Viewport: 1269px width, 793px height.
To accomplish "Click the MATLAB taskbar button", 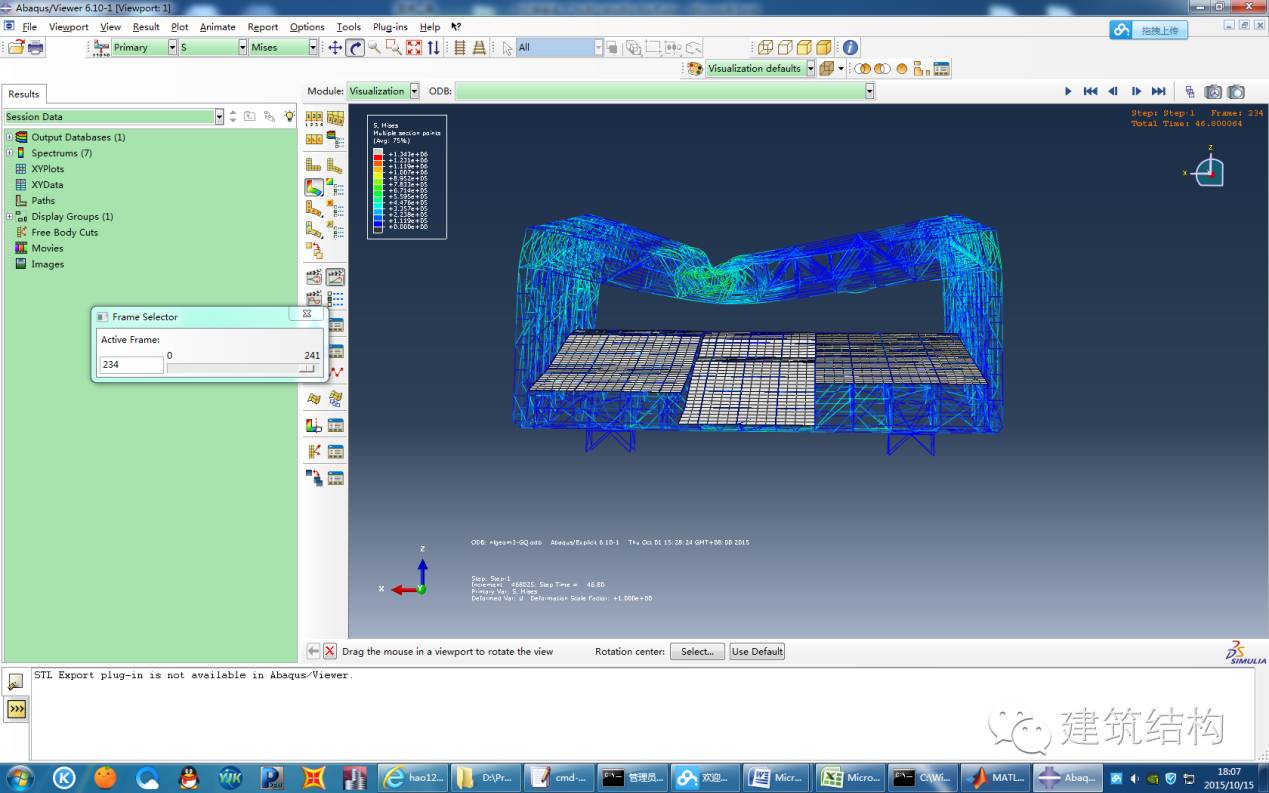I will coord(994,777).
